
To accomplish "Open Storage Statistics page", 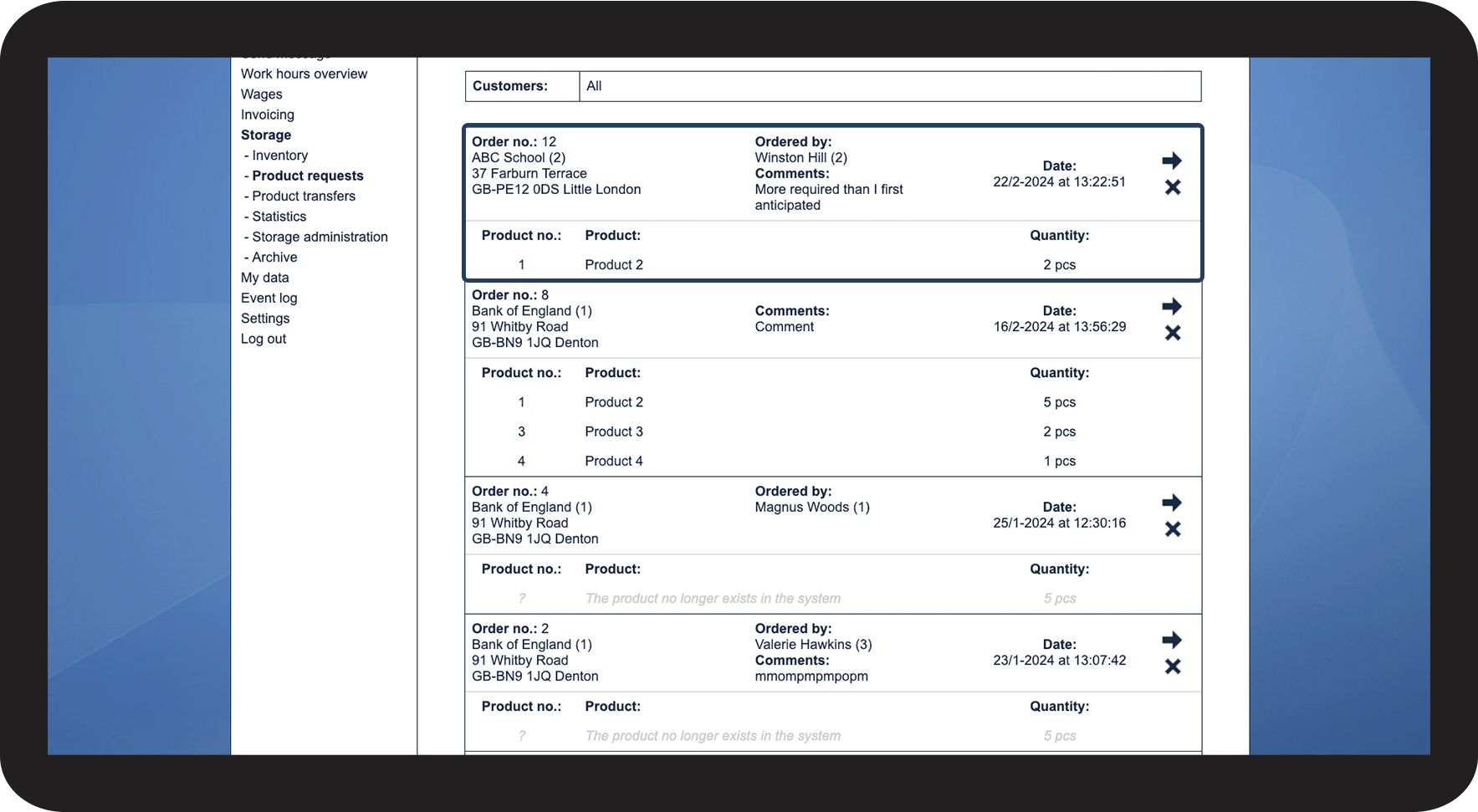I will [x=279, y=217].
